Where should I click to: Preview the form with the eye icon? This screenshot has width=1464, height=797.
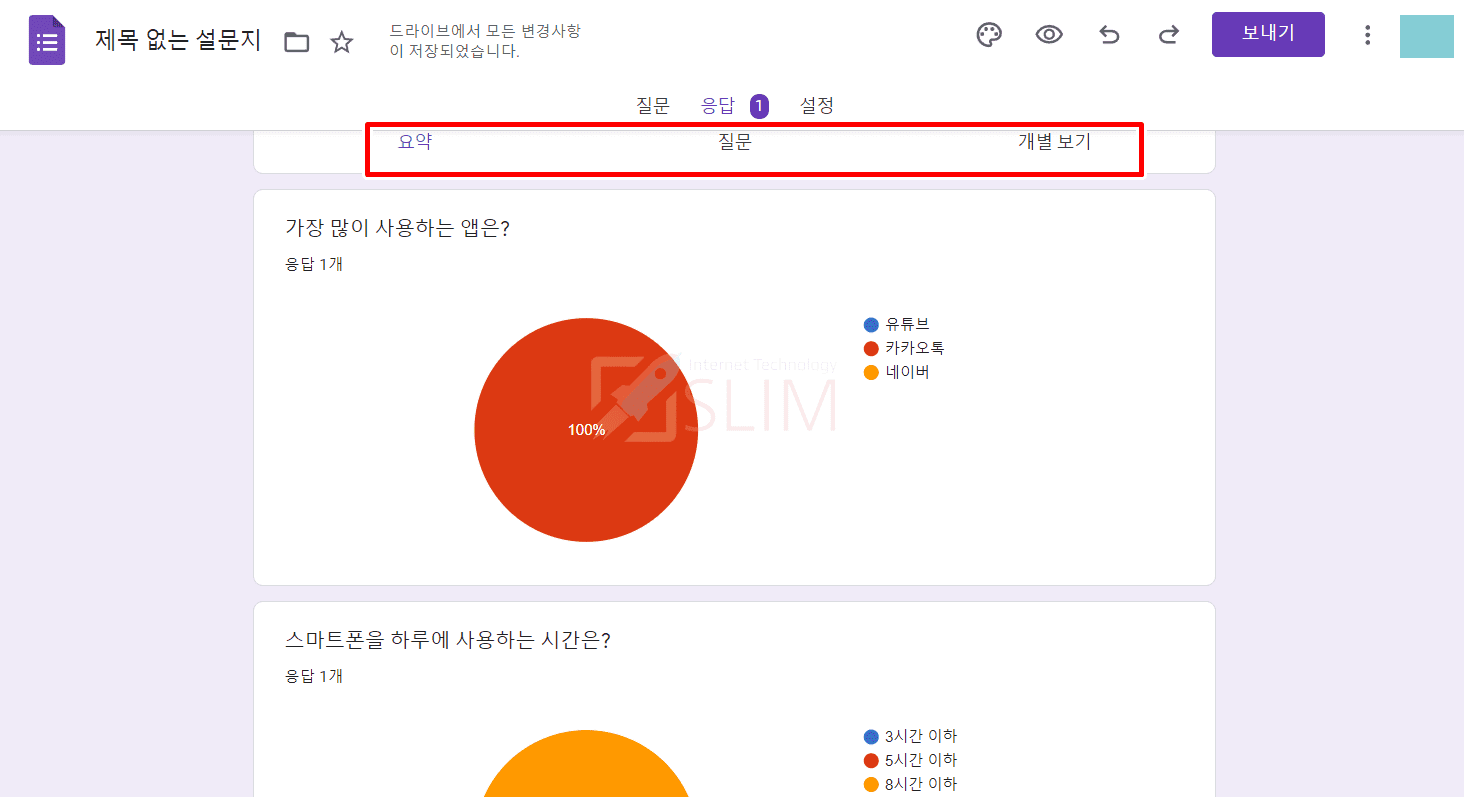tap(1049, 35)
